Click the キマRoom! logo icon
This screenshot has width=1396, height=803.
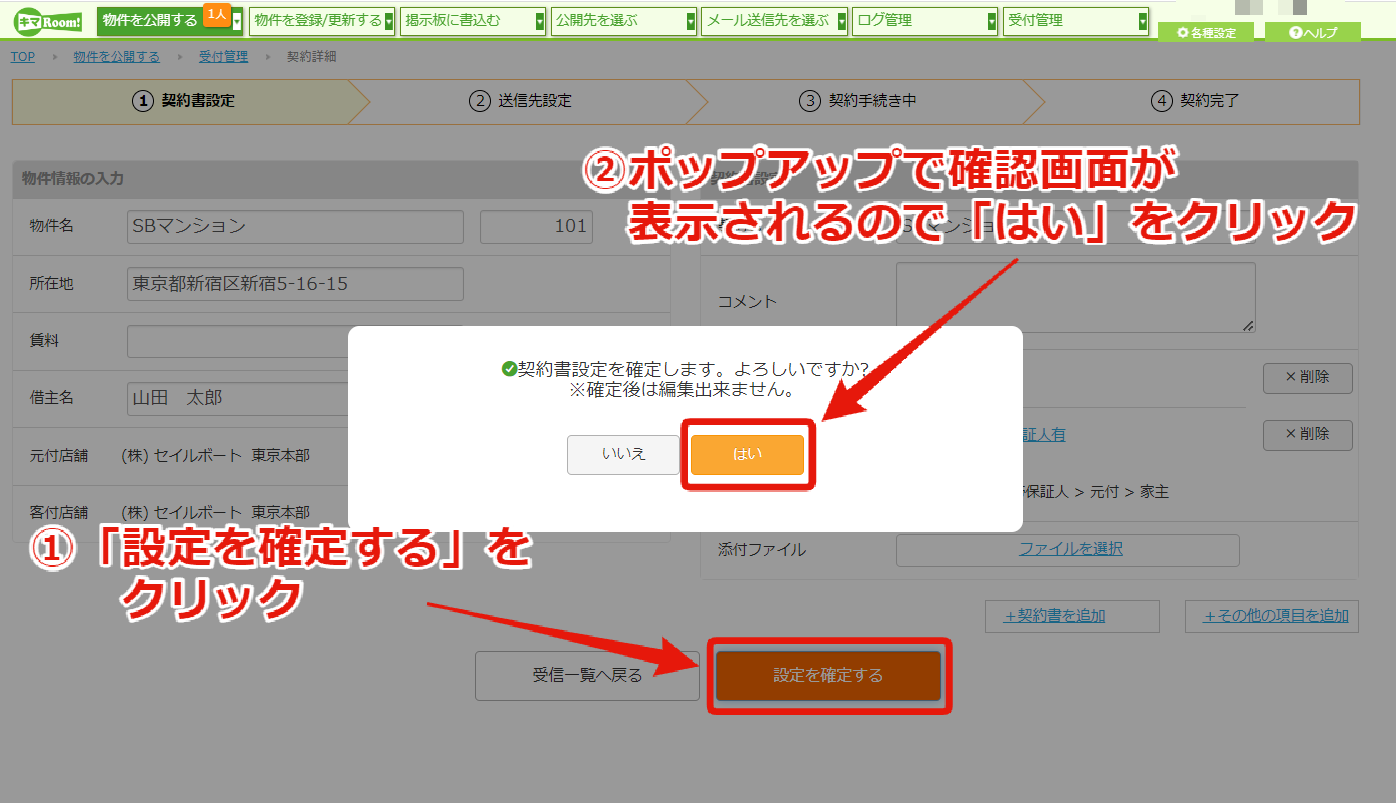tap(46, 23)
